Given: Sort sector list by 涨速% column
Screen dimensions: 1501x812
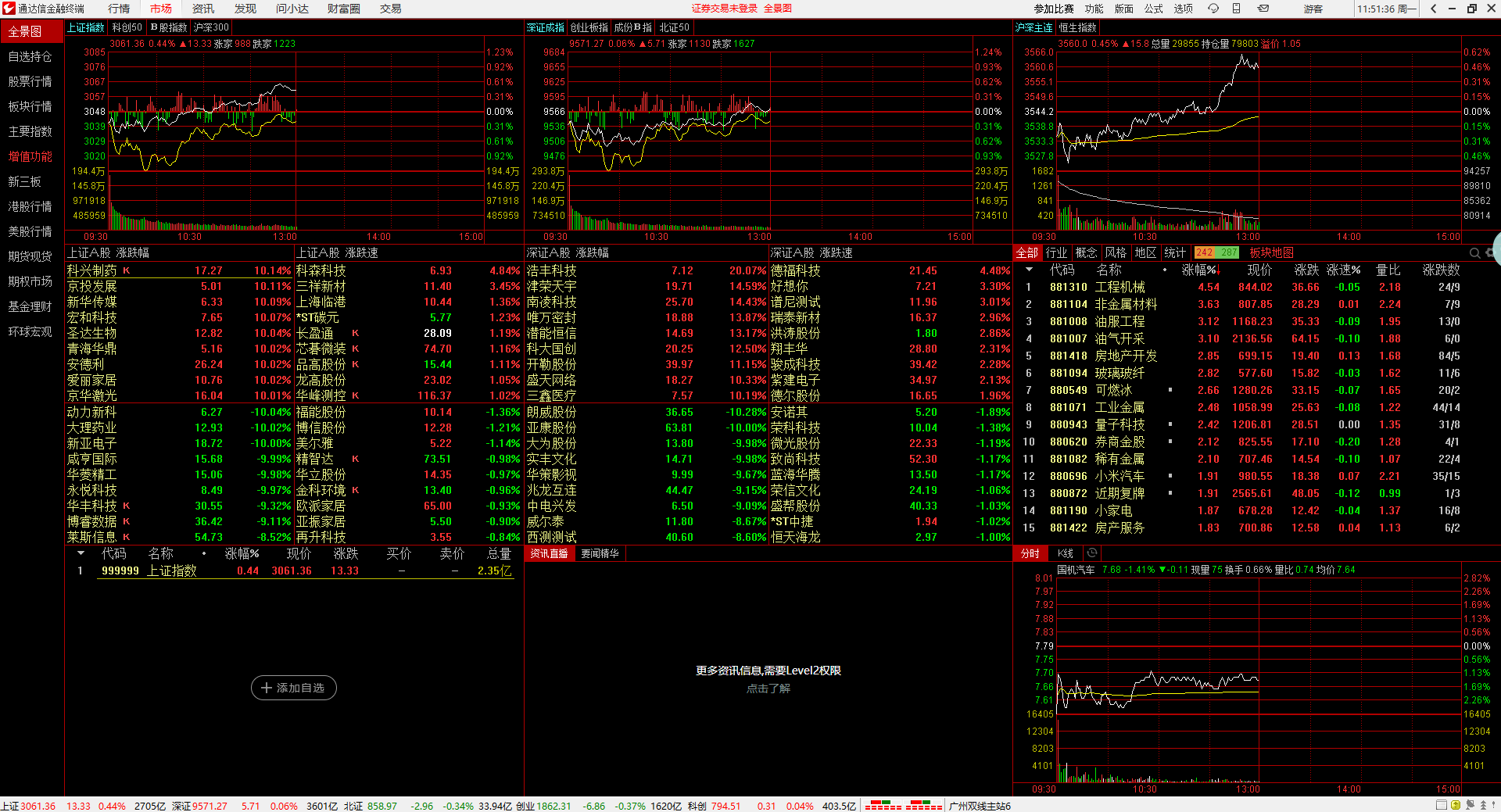Looking at the screenshot, I should (1344, 270).
